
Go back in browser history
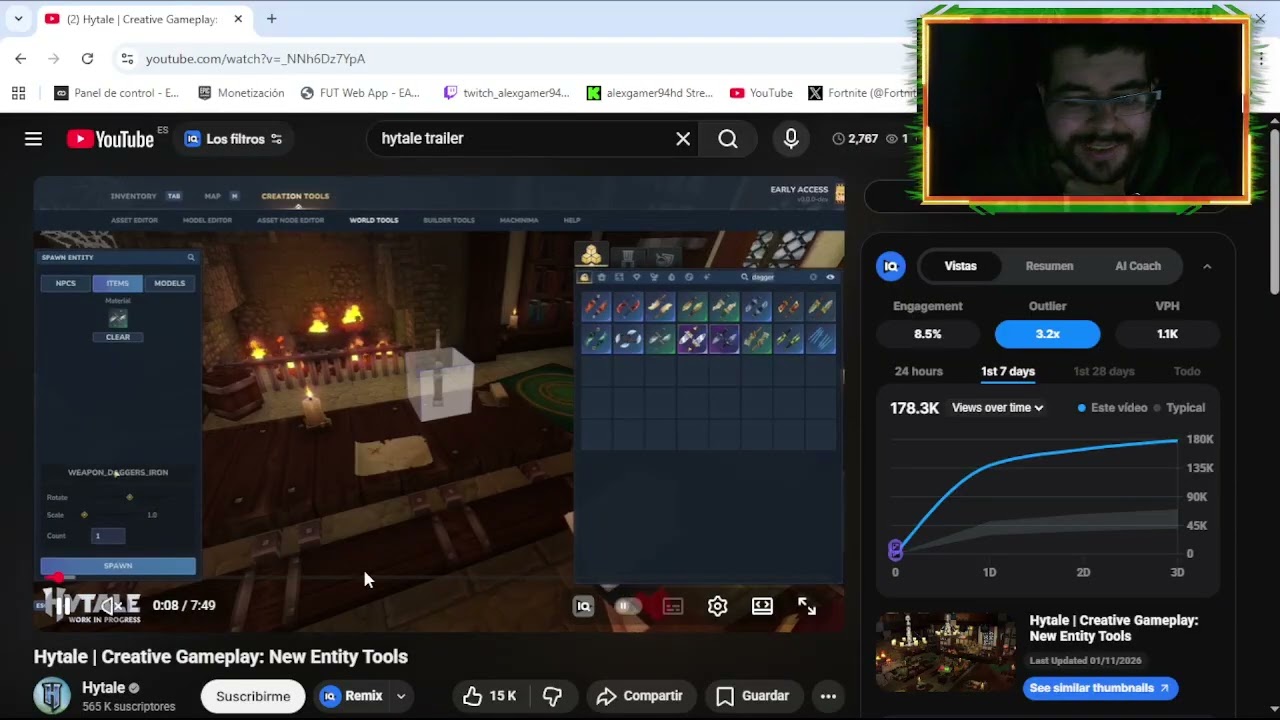[21, 59]
